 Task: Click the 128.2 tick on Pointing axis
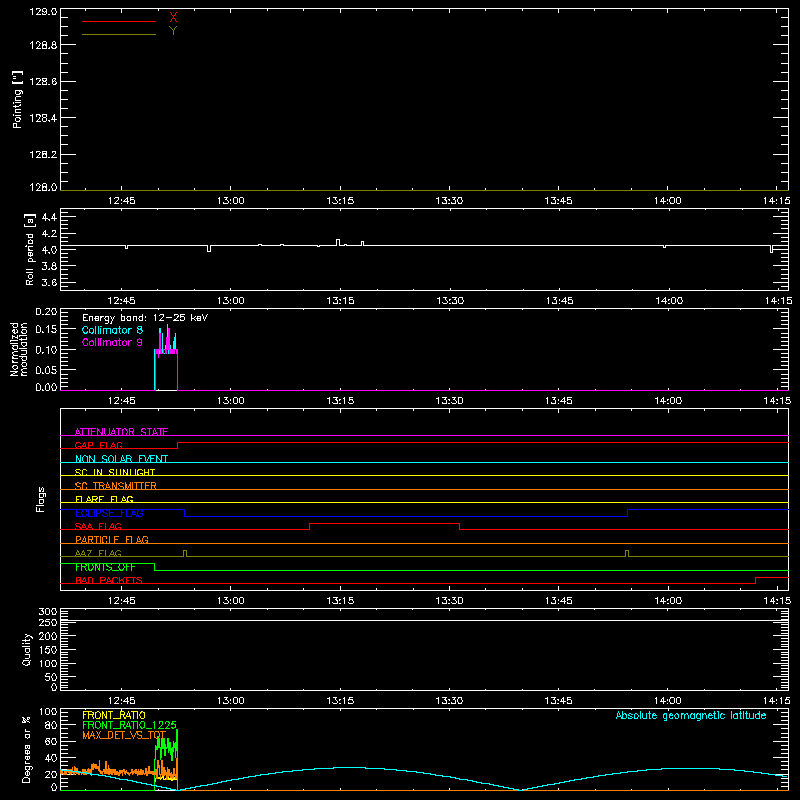(x=43, y=155)
